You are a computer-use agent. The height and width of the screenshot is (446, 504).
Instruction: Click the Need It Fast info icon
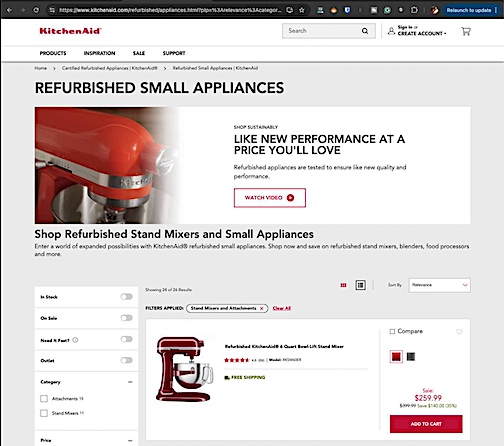(75, 340)
